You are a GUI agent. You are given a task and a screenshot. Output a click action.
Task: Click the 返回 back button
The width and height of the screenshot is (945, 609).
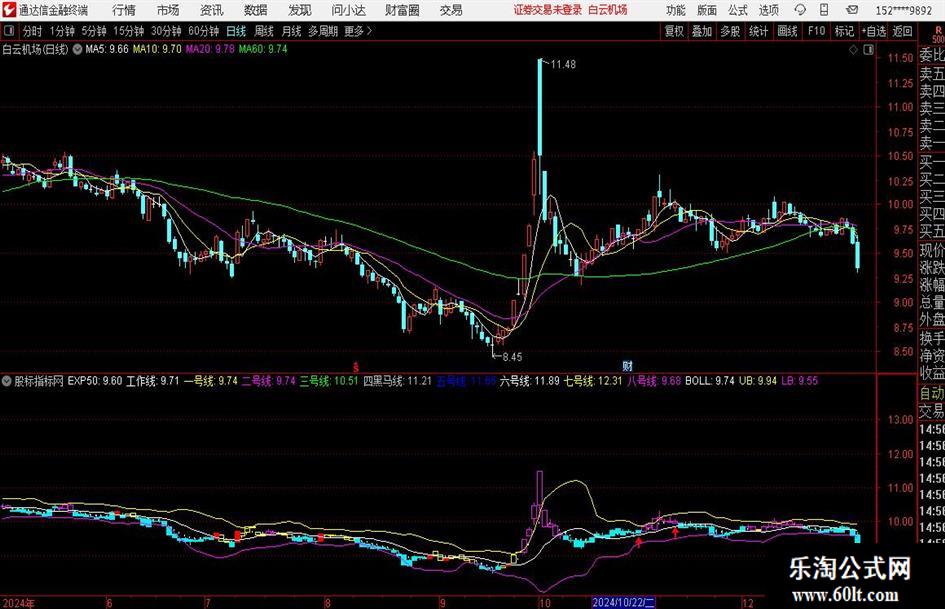(x=902, y=31)
